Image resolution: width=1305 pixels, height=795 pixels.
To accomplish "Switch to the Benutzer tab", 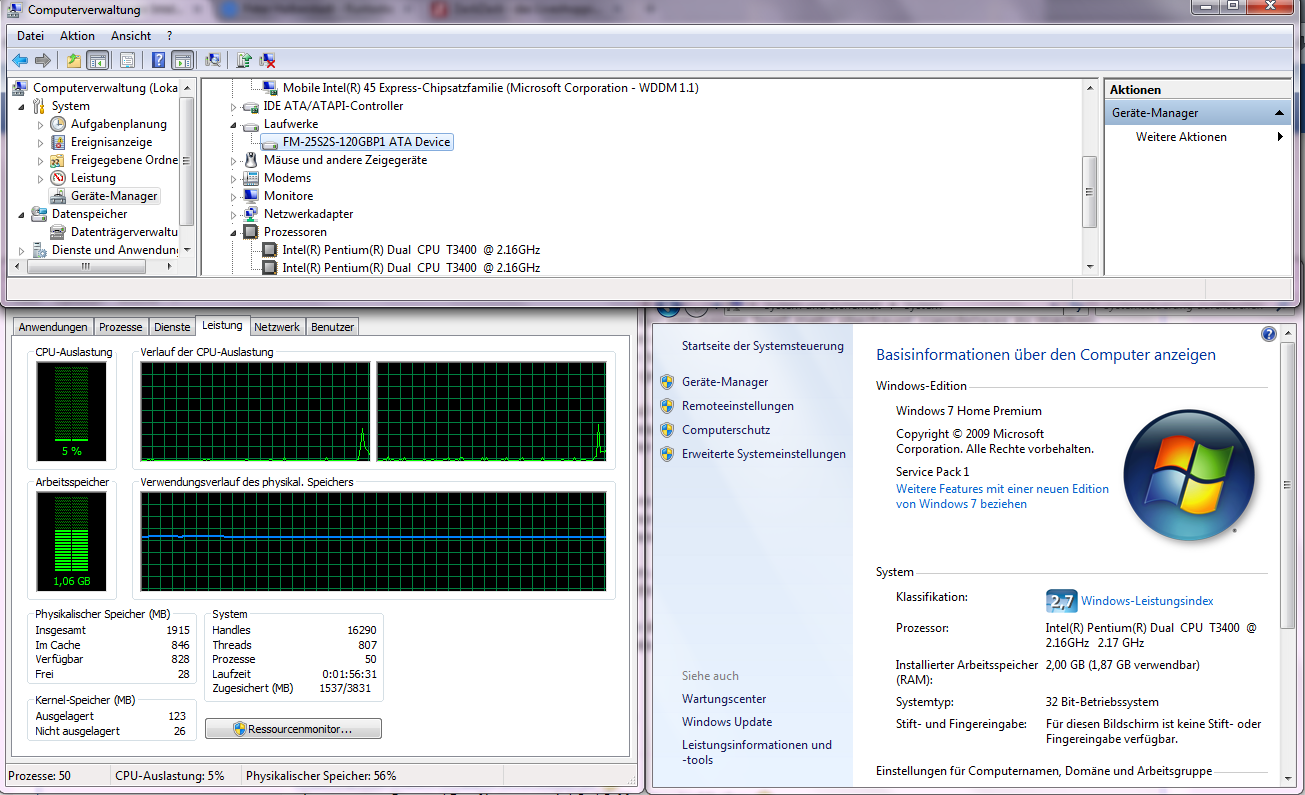I will [332, 327].
